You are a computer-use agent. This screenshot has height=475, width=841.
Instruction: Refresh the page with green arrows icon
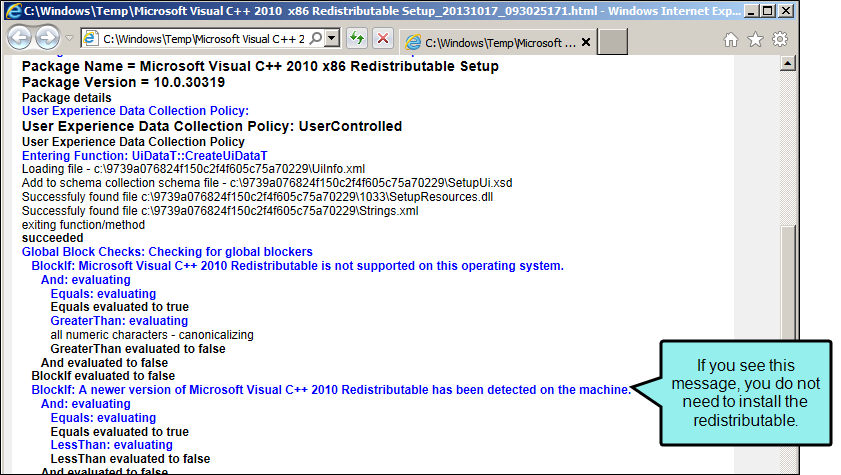pyautogui.click(x=357, y=39)
